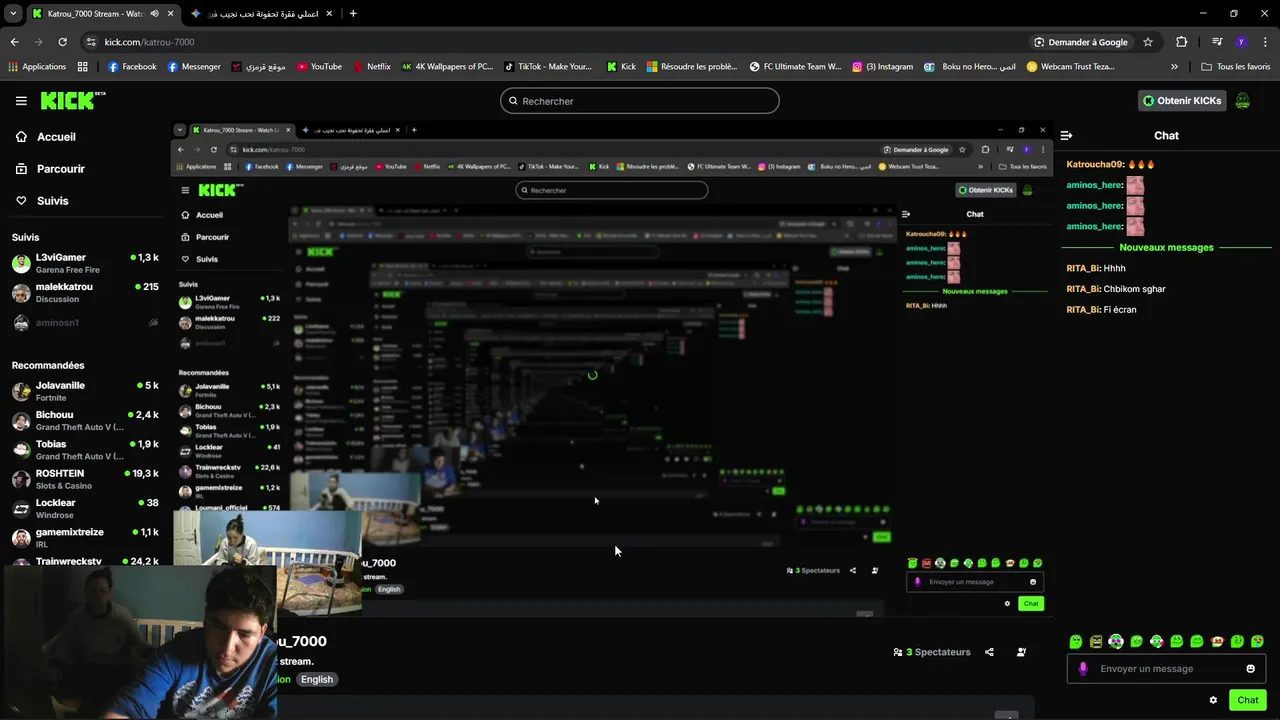Click the Envoyer un message input
Screen dimensions: 1280x720
pos(1166,668)
